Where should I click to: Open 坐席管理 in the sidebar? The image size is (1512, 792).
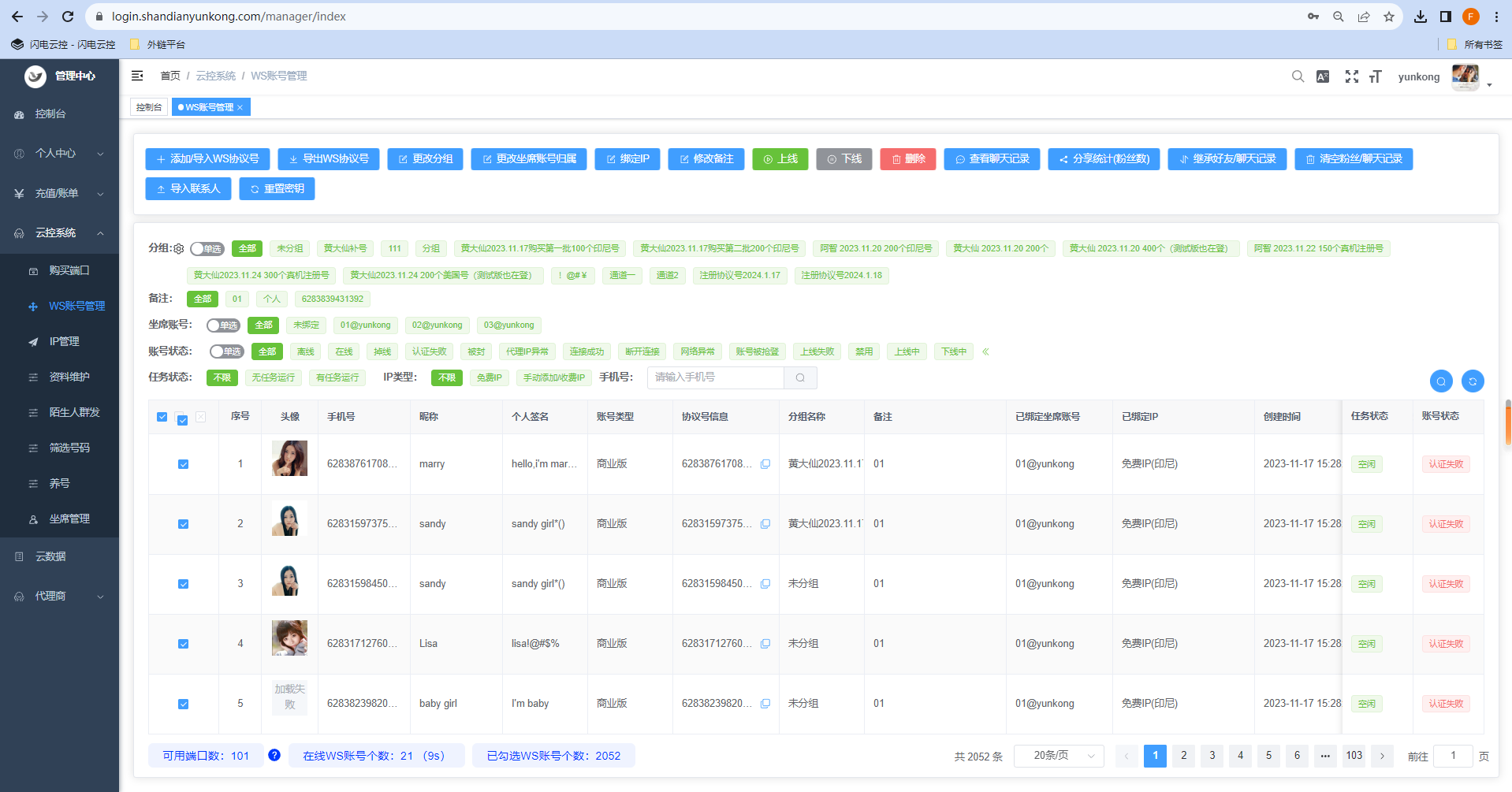coord(59,519)
